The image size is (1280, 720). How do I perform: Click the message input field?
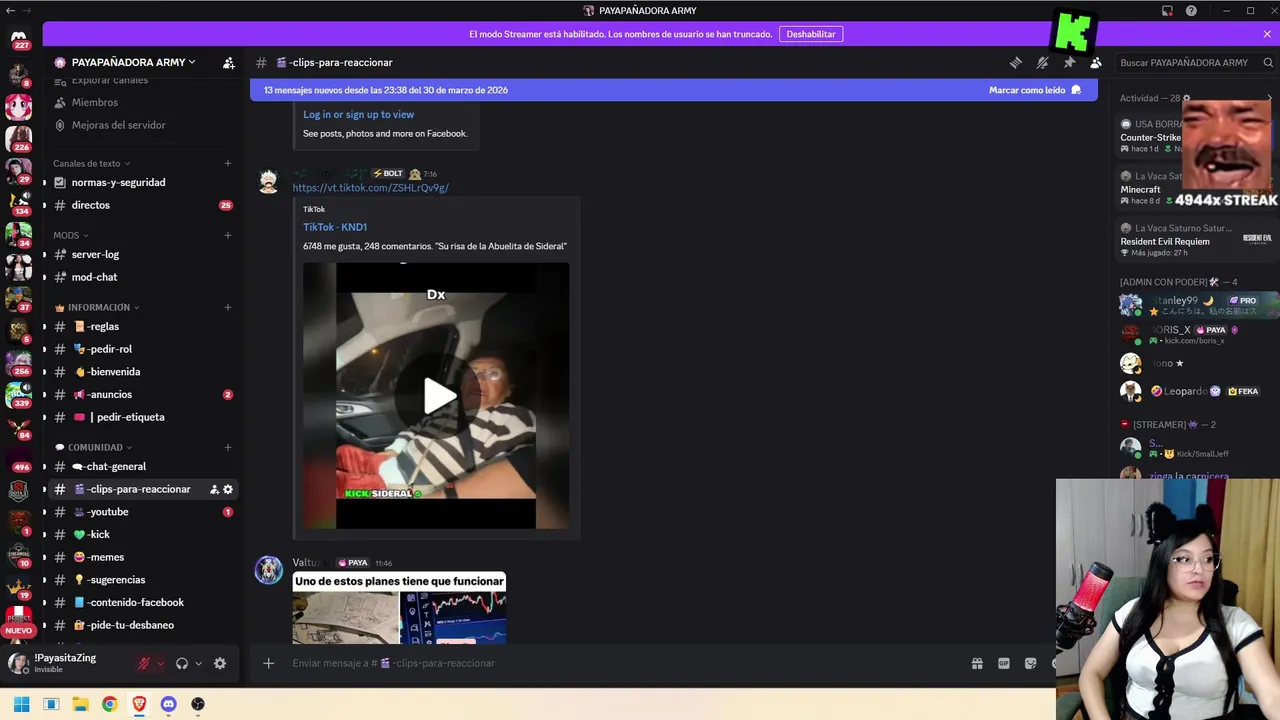pyautogui.click(x=620, y=663)
